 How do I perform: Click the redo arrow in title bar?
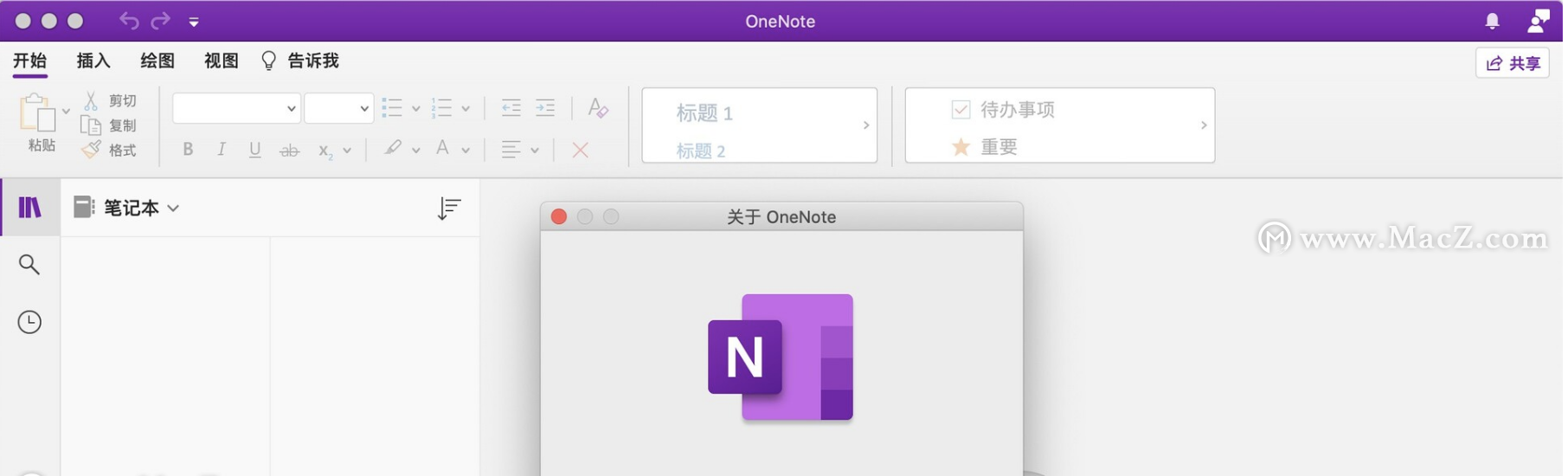coord(161,21)
